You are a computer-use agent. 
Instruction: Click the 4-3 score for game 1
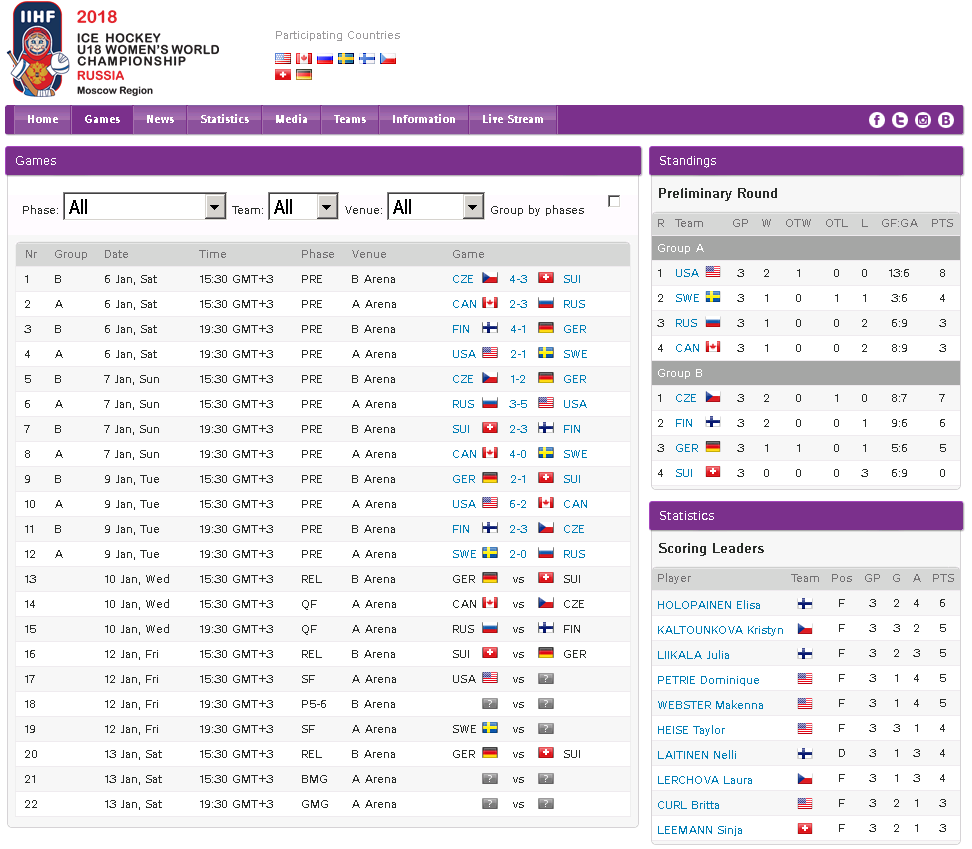pos(518,279)
